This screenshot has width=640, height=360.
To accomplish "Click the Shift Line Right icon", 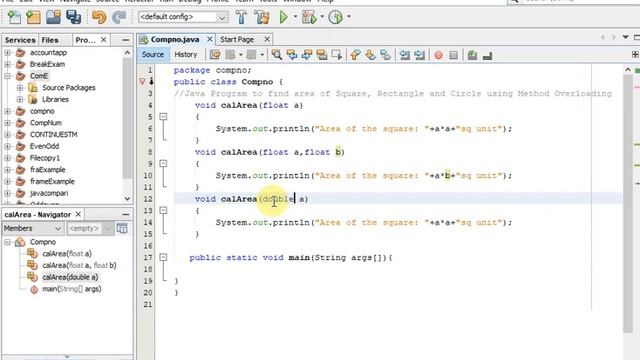I will (419, 55).
